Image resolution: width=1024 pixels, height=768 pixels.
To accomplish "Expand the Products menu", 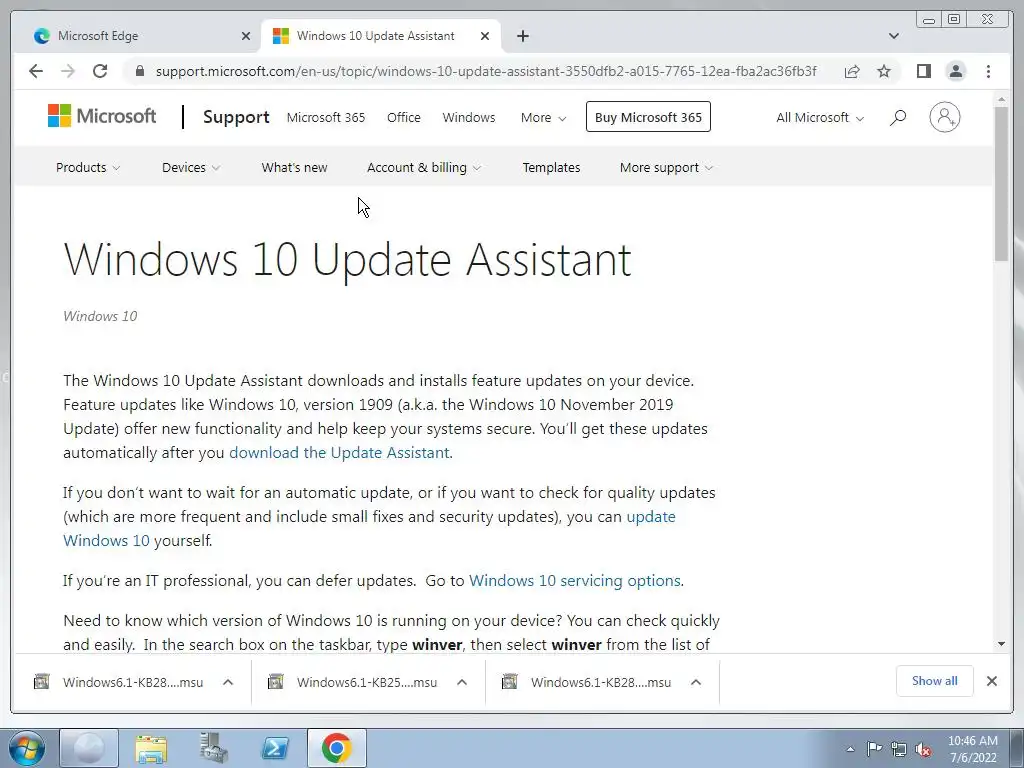I will tap(88, 167).
